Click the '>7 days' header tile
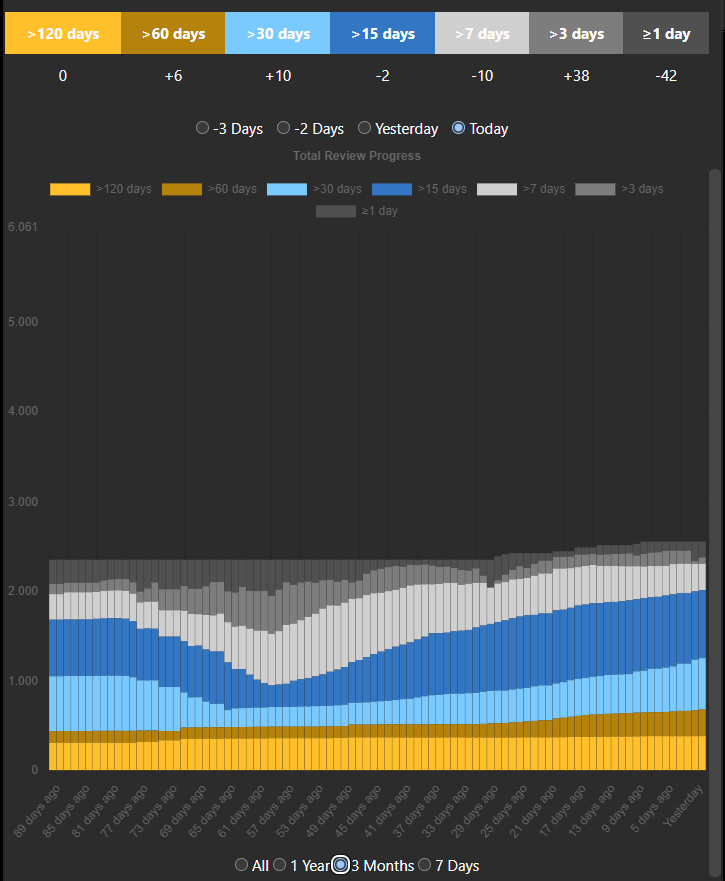725x881 pixels. (482, 34)
